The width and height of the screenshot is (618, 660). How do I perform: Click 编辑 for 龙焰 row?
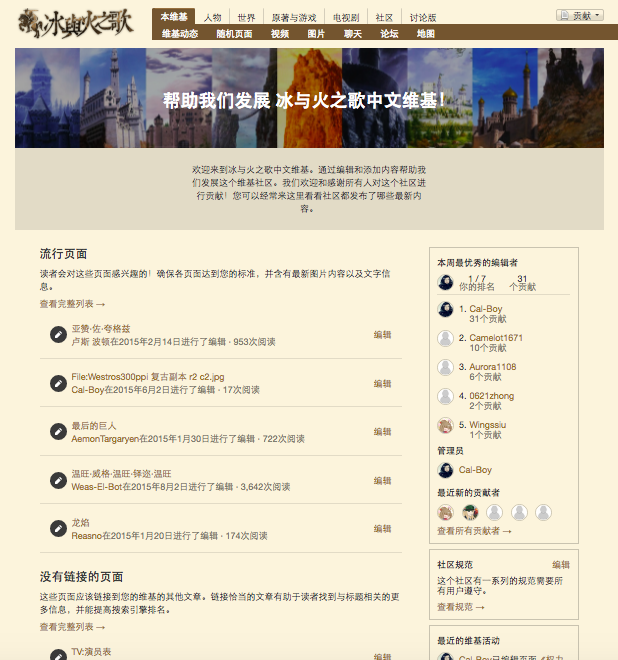pos(383,529)
